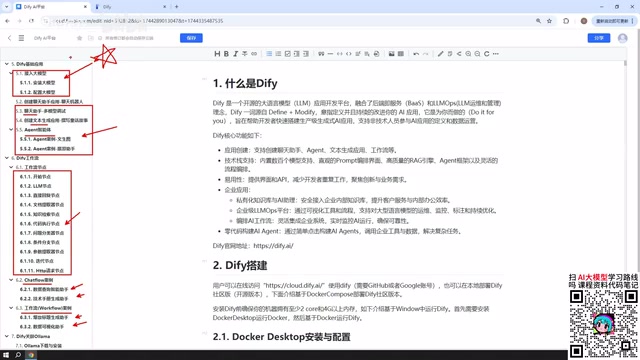Go back with the document back arrow

(x=9, y=38)
